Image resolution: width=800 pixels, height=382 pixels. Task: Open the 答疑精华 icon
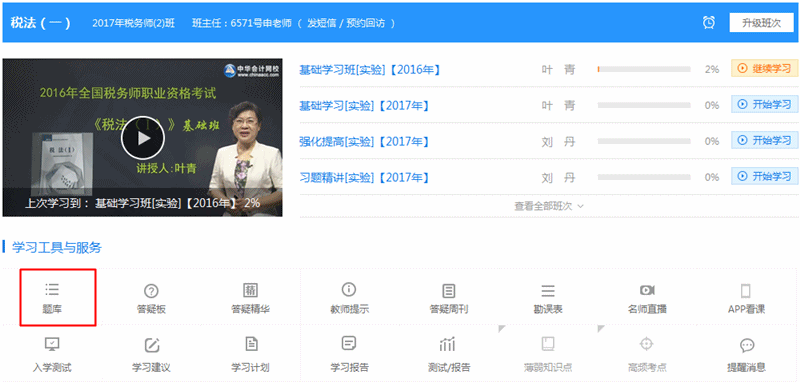[x=250, y=290]
